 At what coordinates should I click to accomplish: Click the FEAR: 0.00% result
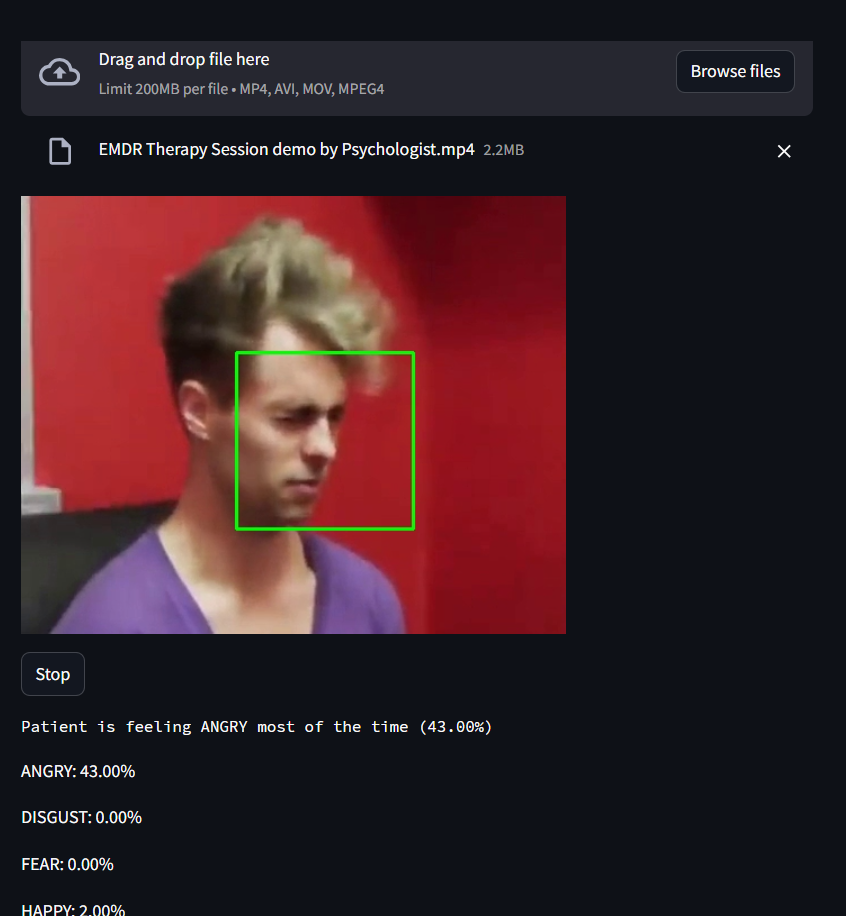[67, 864]
